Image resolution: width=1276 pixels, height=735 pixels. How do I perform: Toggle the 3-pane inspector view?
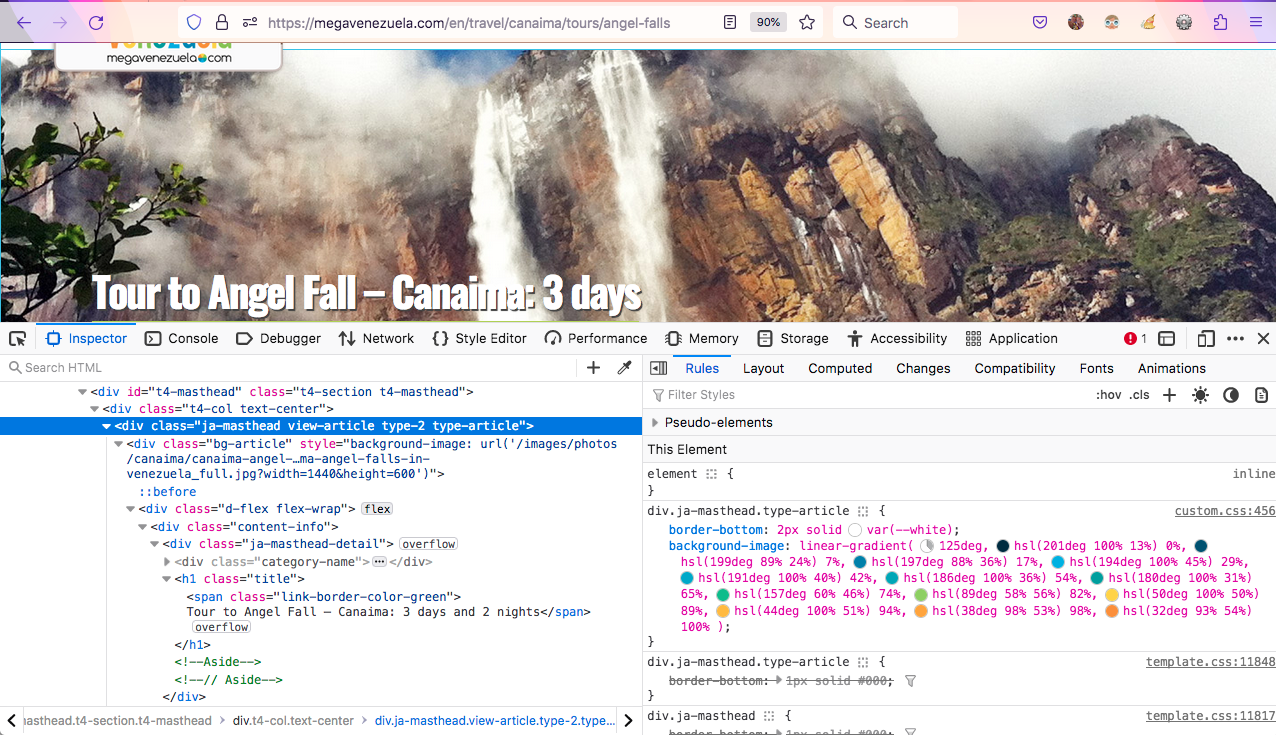658,368
